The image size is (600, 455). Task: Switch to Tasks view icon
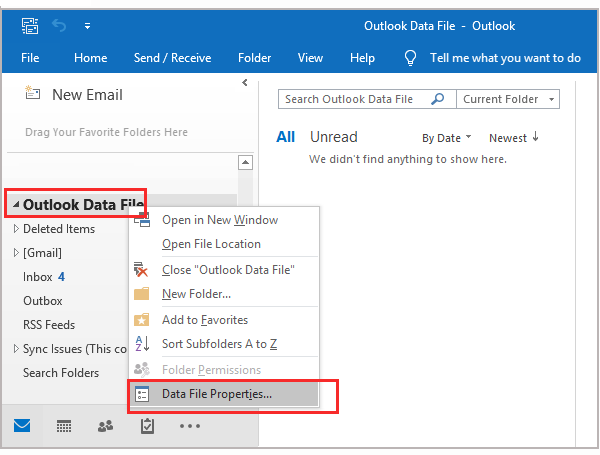point(147,426)
